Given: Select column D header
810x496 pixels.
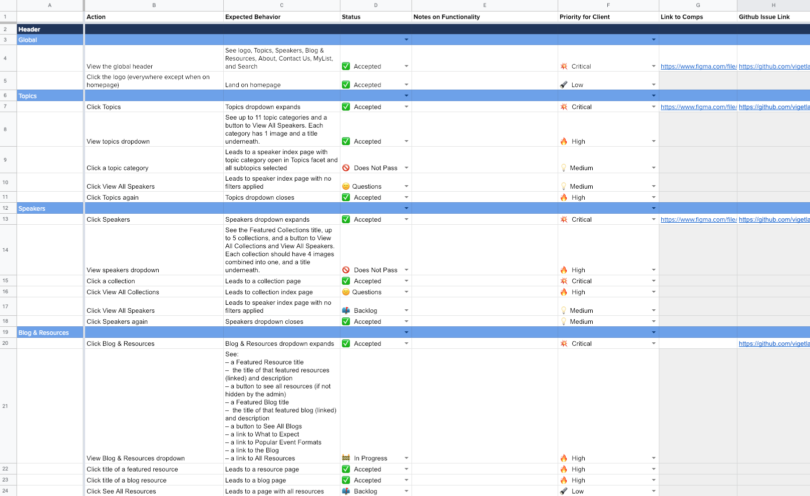Looking at the screenshot, I should point(376,5).
